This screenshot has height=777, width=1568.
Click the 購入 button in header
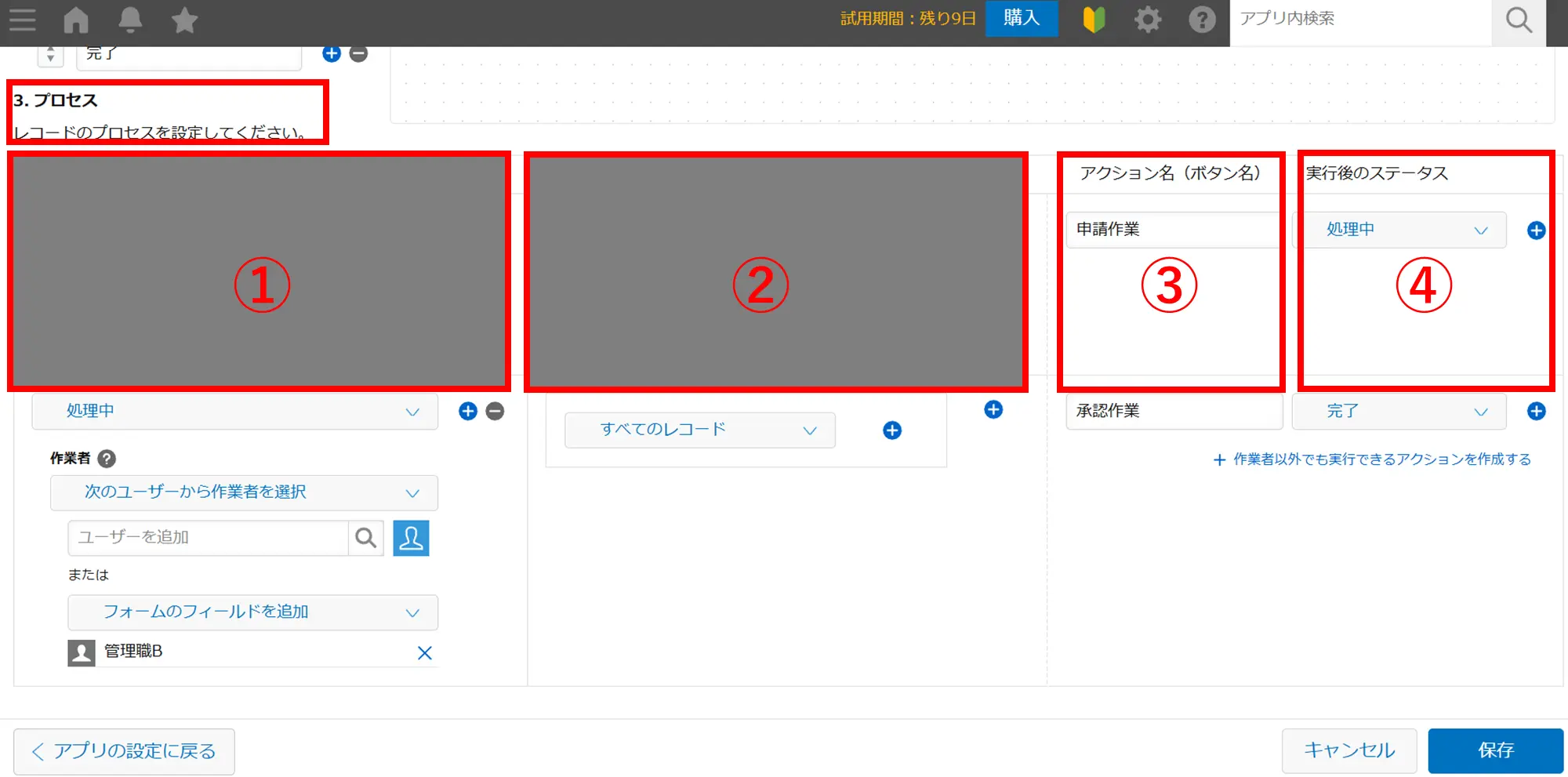pyautogui.click(x=1021, y=18)
